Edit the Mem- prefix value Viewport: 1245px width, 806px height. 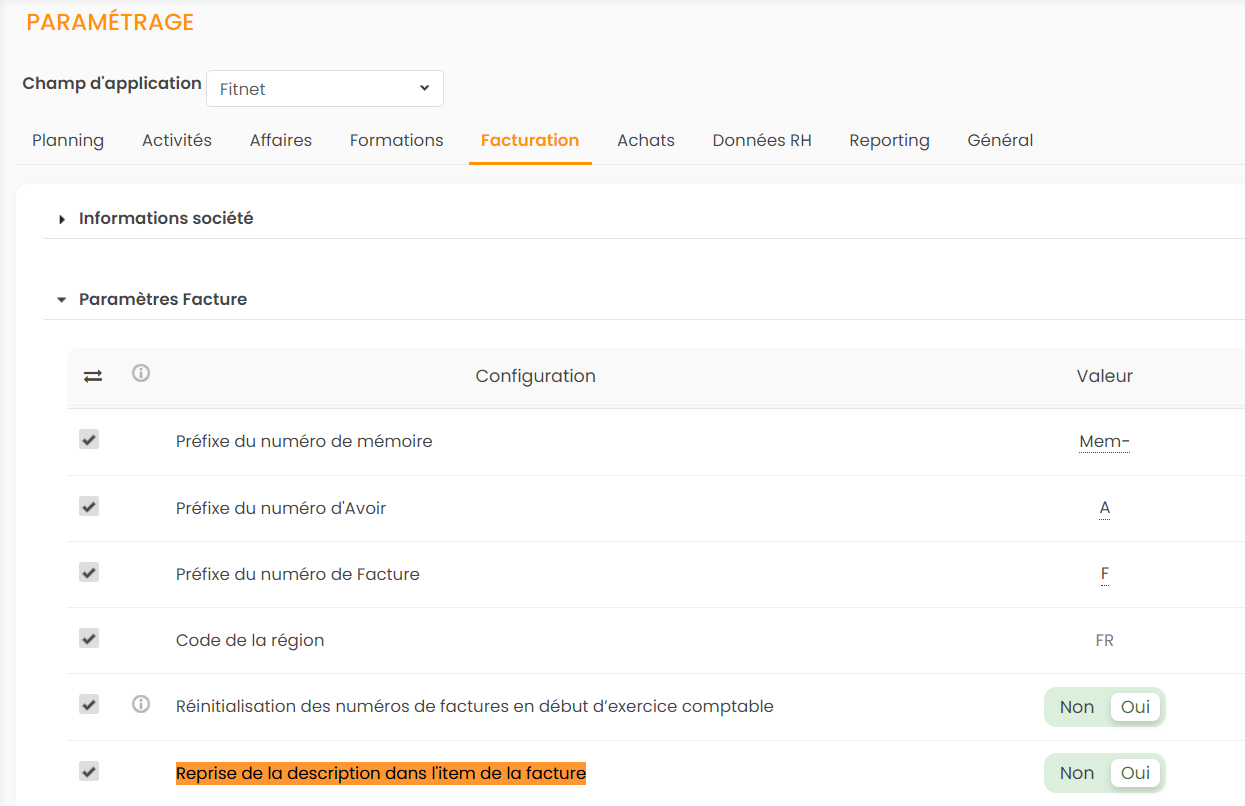click(1104, 441)
